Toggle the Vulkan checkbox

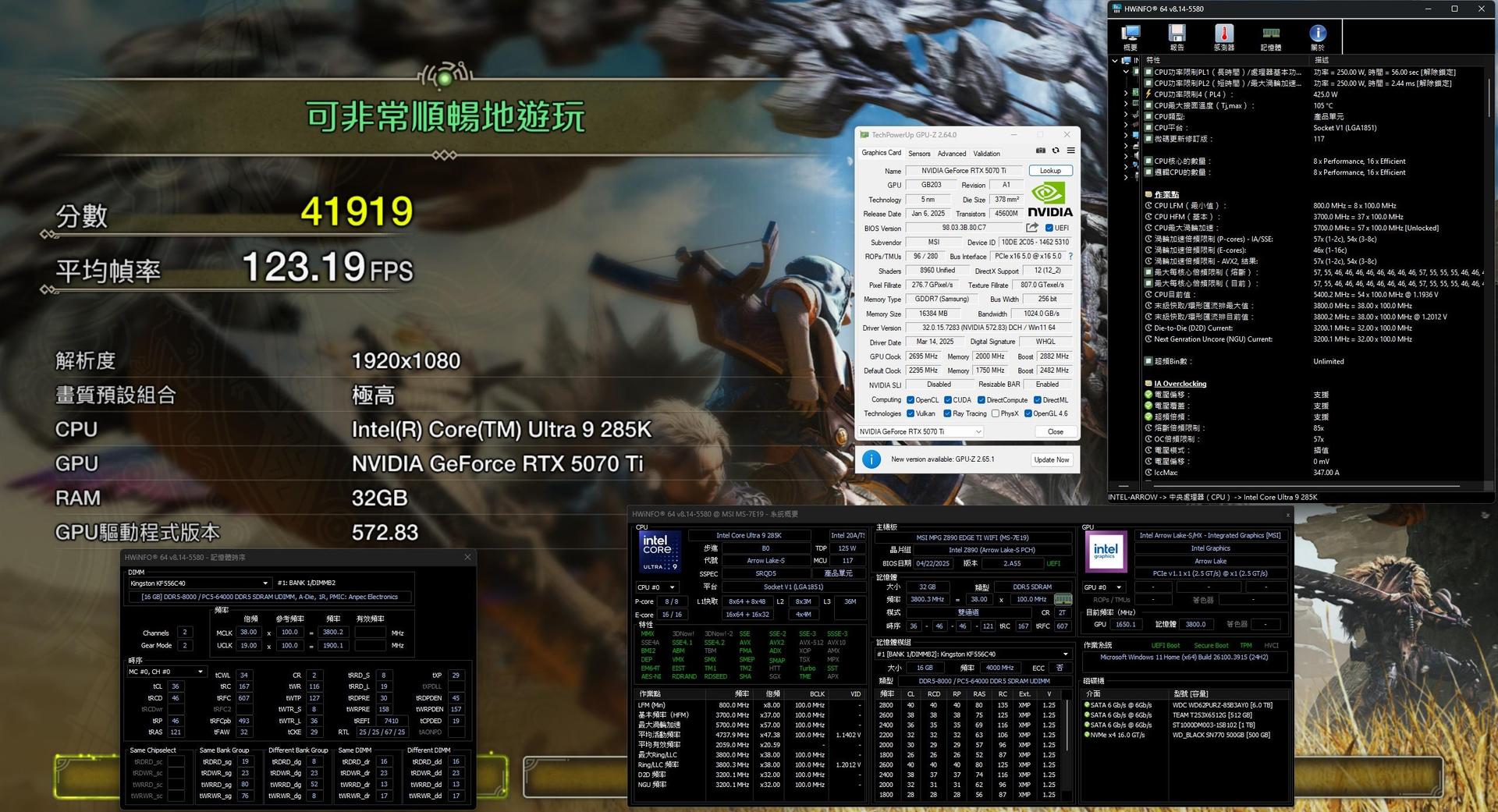910,414
